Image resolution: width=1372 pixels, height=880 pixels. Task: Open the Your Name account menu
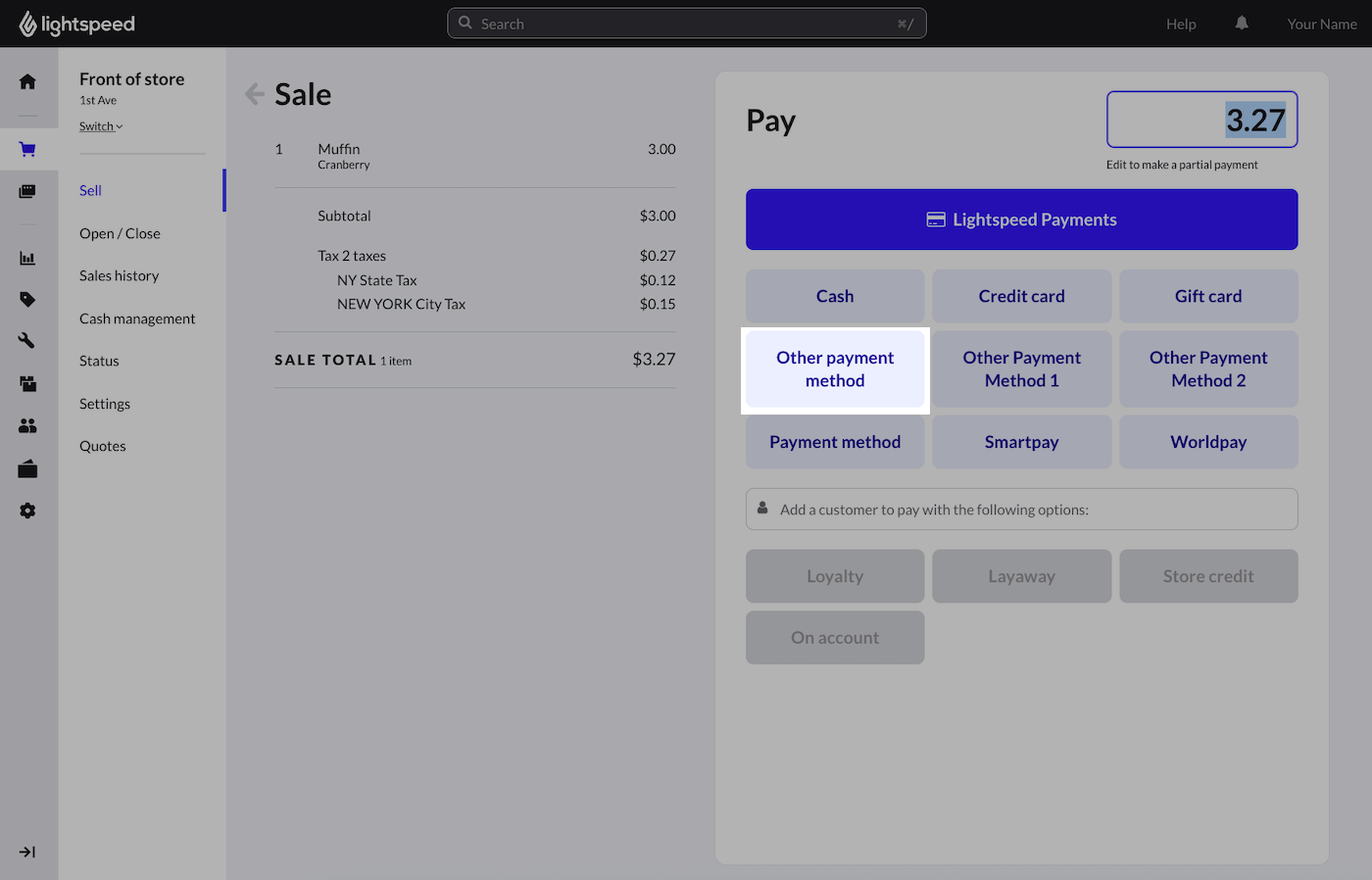tap(1322, 24)
